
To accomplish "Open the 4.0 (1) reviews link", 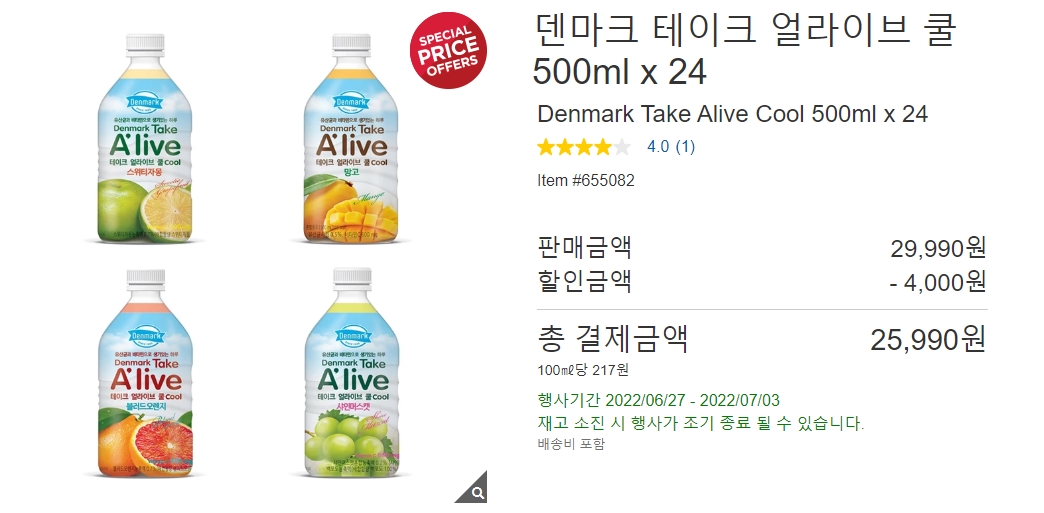I will [x=671, y=147].
